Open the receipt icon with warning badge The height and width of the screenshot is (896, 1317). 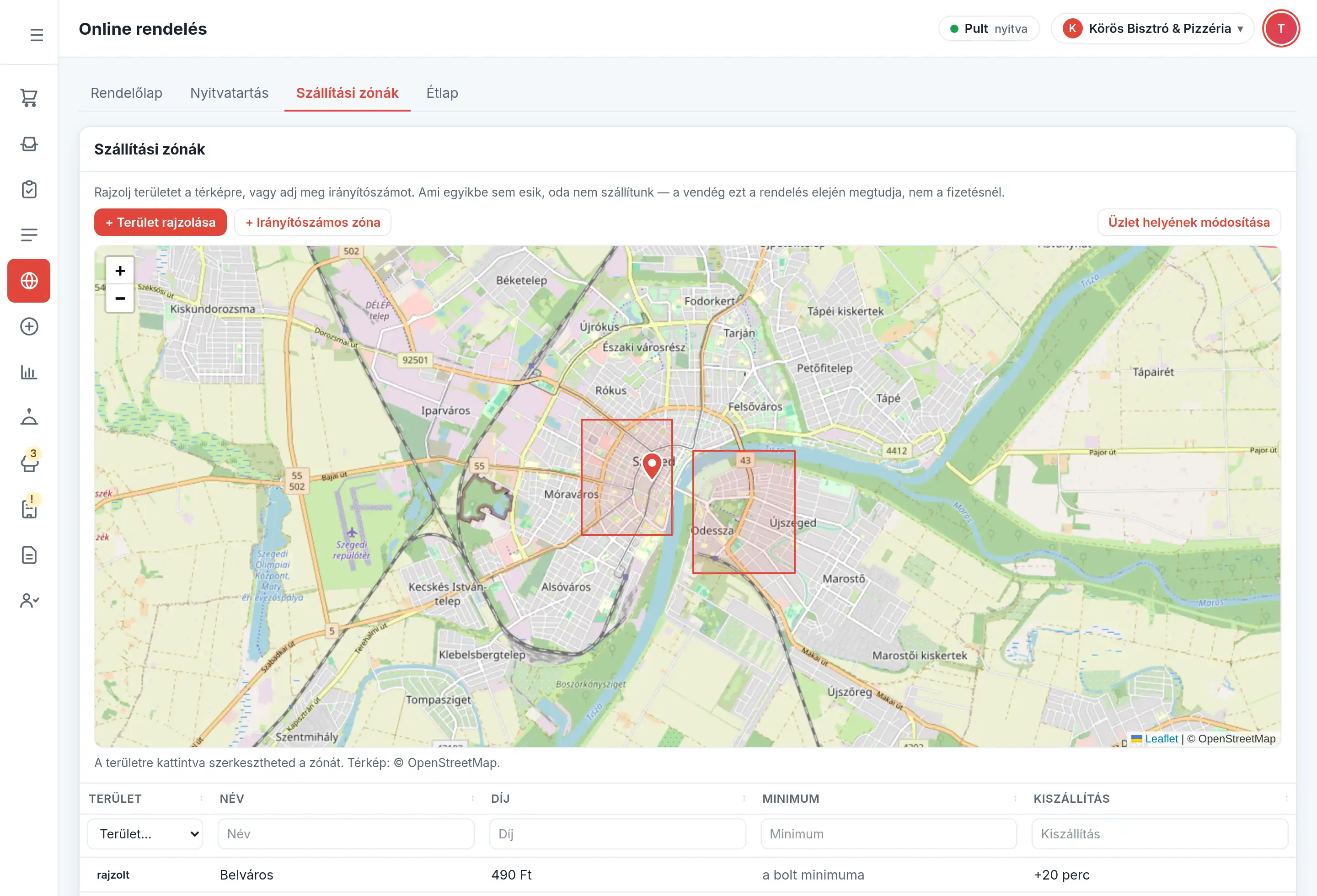(29, 509)
